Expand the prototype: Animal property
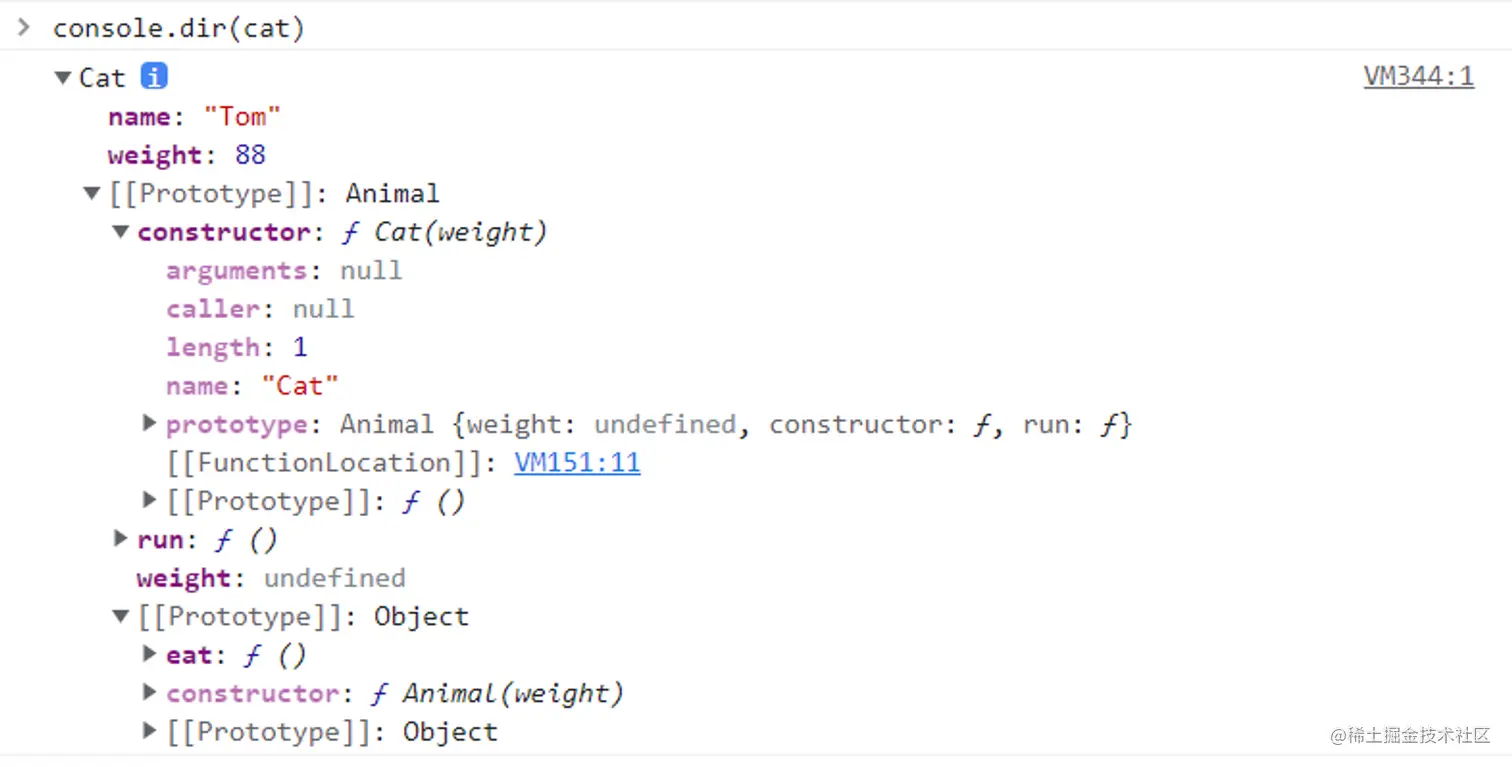The image size is (1512, 767). [x=150, y=424]
